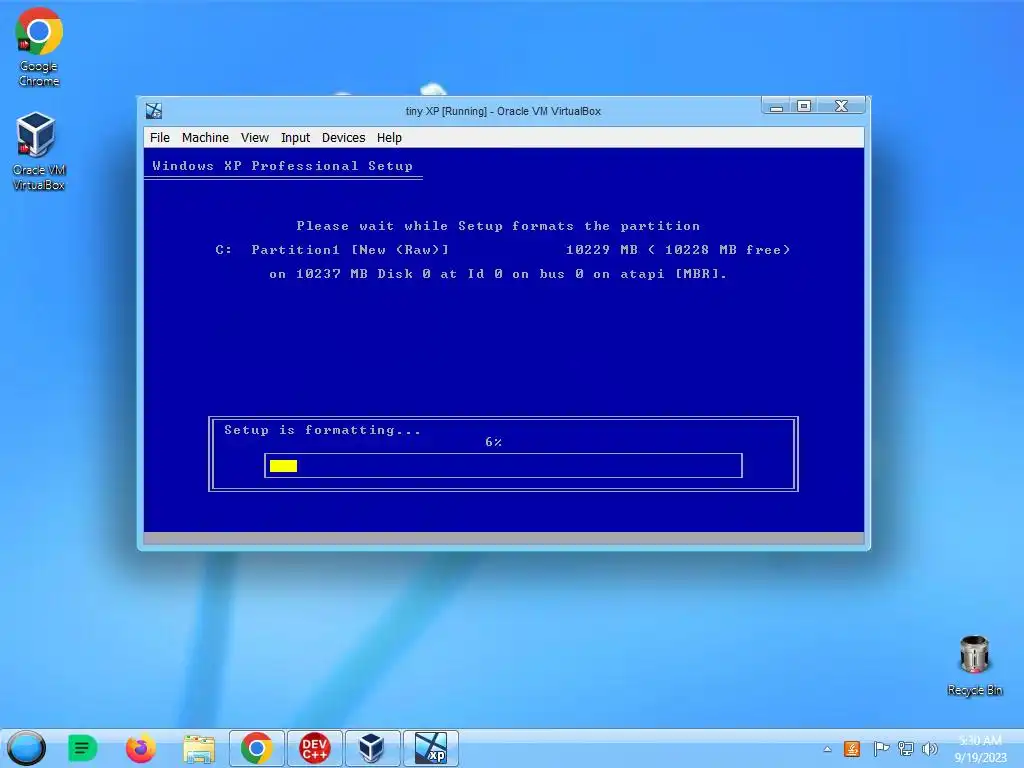Open the Start orb button
This screenshot has width=1024, height=768.
point(26,748)
